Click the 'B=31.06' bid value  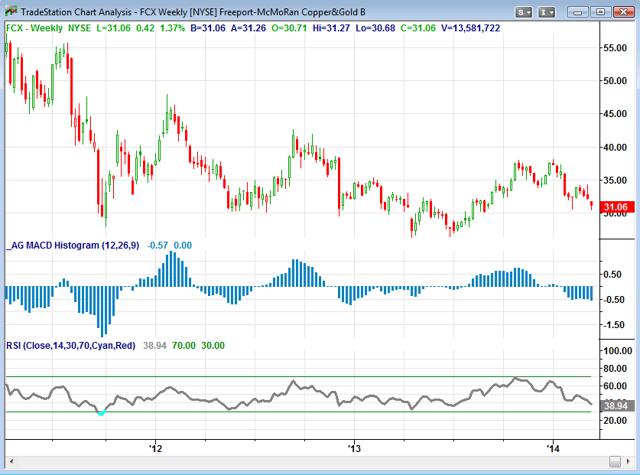[208, 28]
